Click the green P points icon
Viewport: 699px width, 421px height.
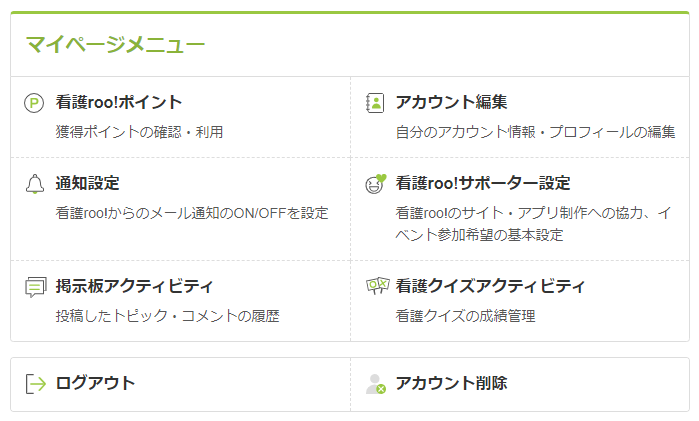coord(34,103)
